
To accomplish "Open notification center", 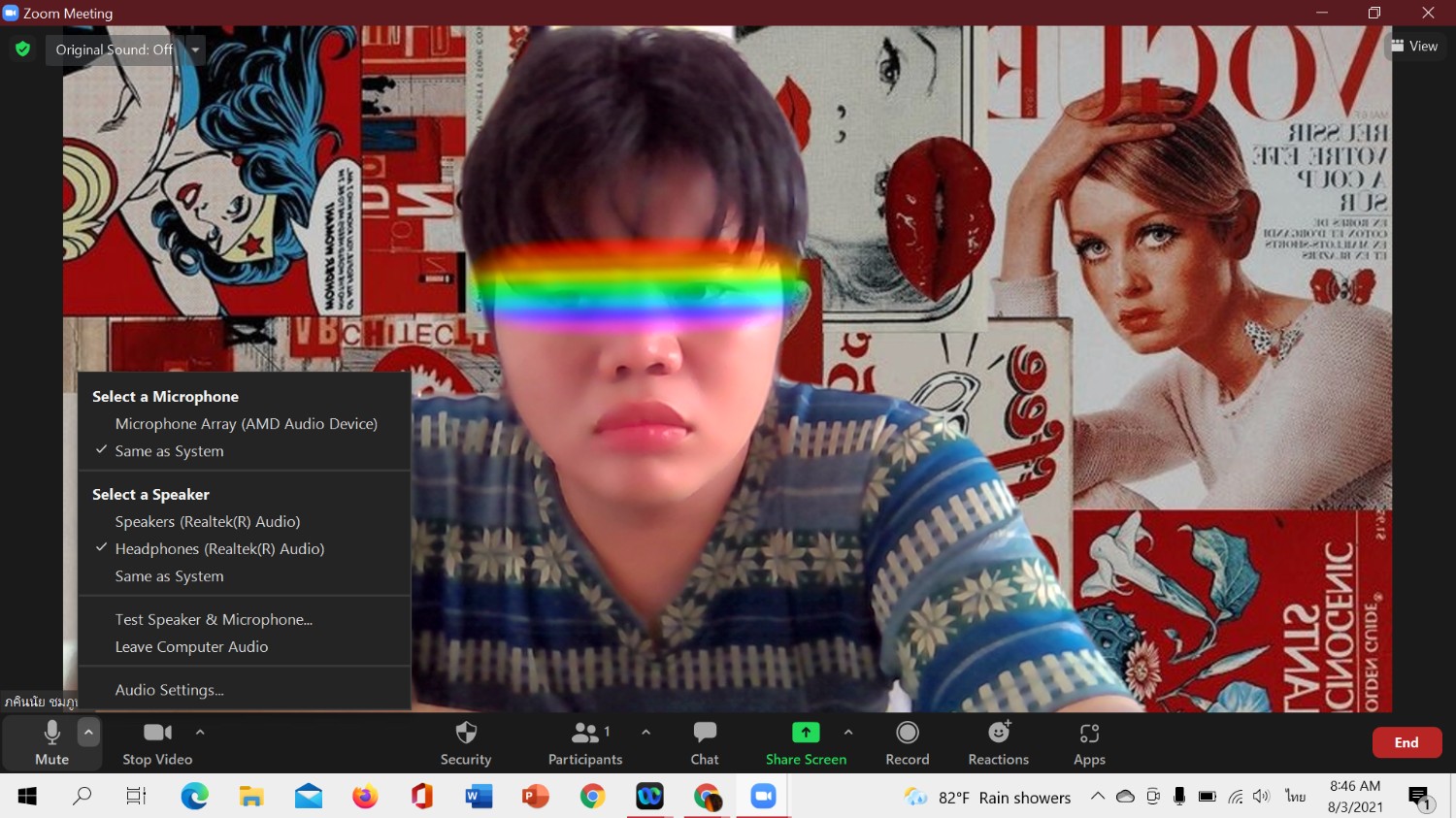I will pos(1419,798).
